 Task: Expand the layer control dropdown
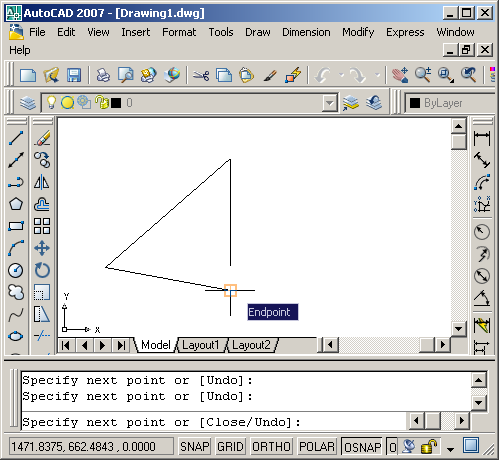[329, 103]
